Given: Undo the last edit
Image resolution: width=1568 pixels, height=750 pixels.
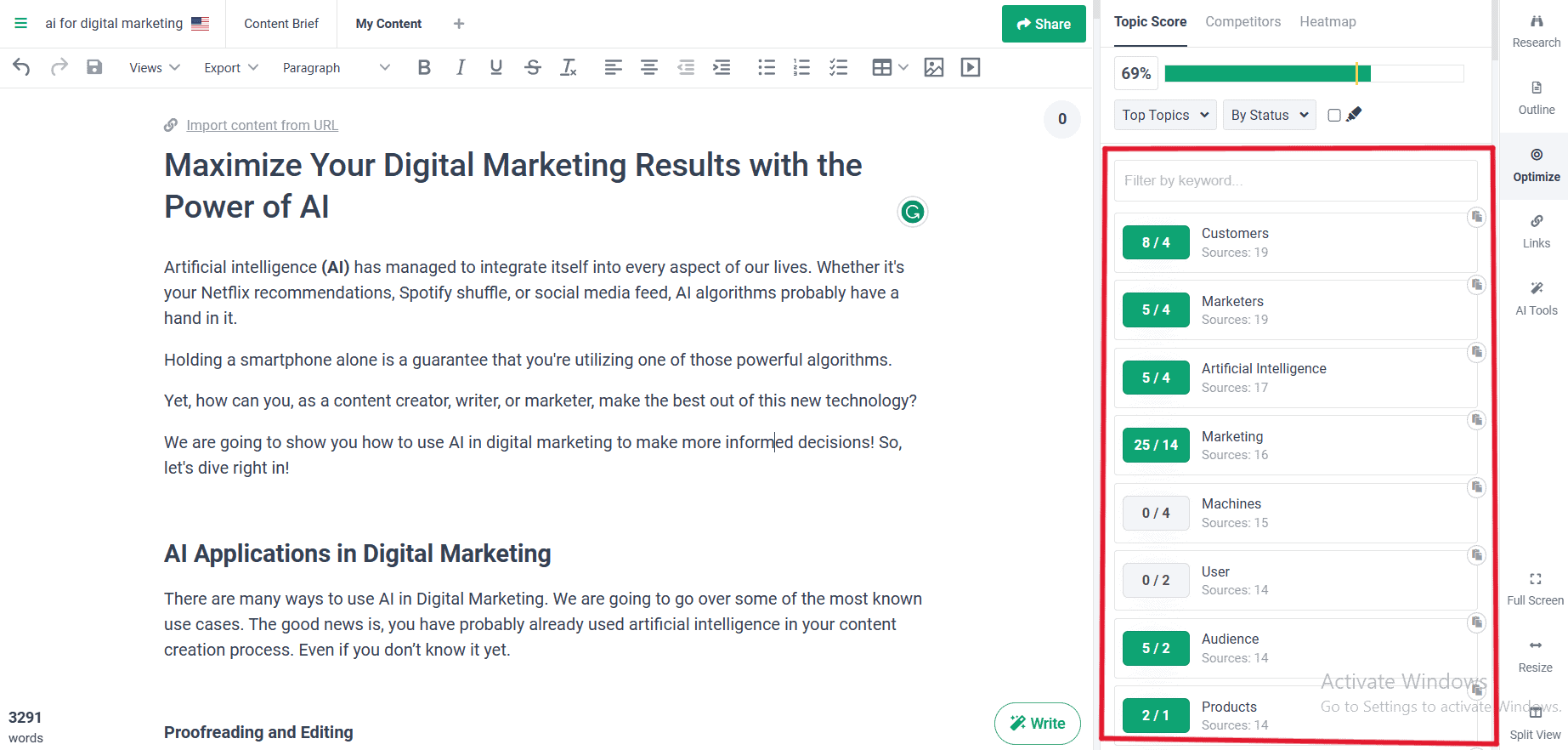Looking at the screenshot, I should coord(22,67).
